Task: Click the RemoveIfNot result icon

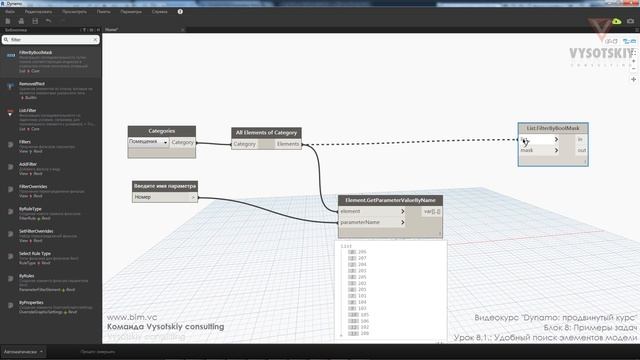Action: point(10,86)
